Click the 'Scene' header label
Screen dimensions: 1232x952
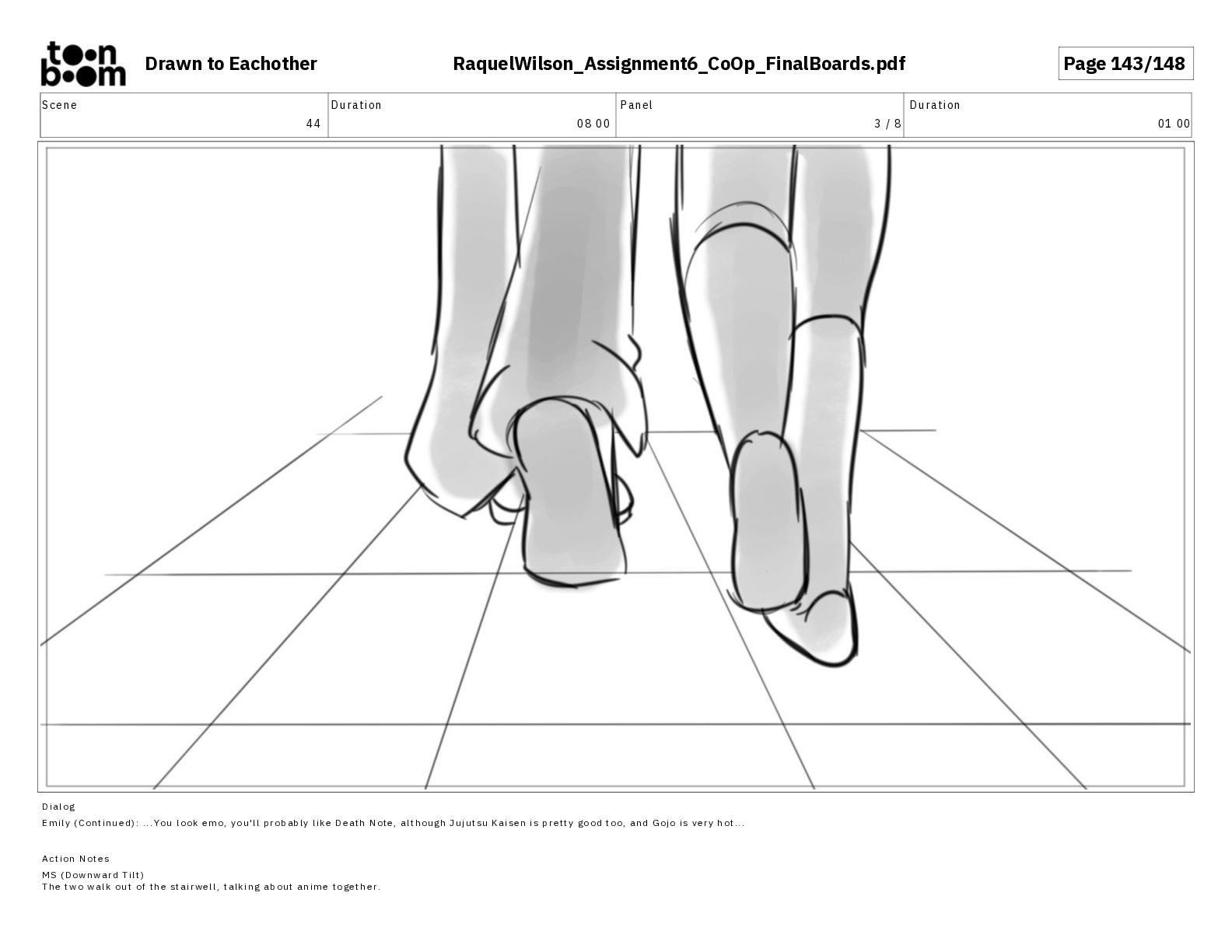(x=60, y=105)
